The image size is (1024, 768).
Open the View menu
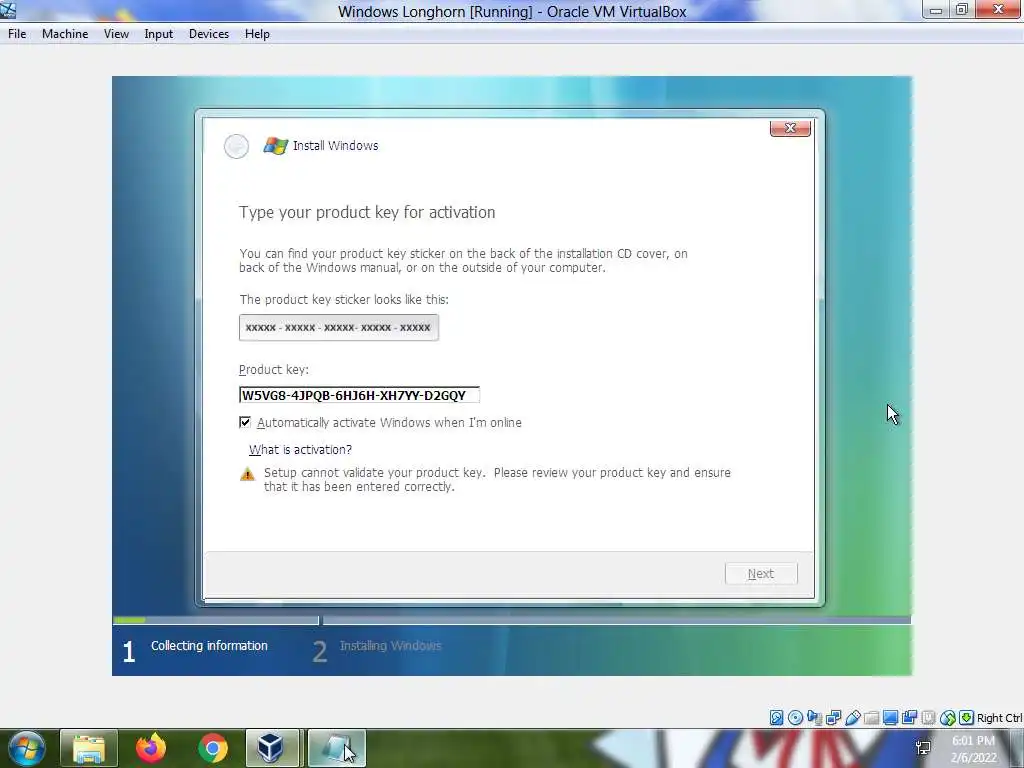pos(116,34)
